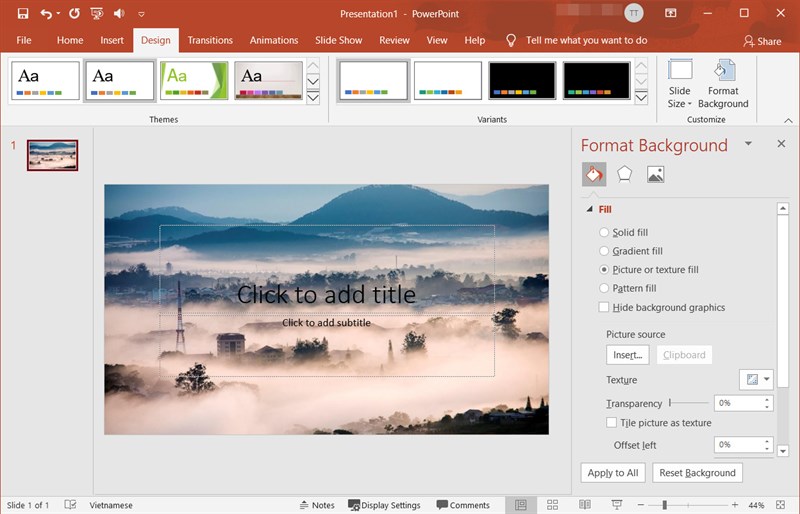Click the Transparency slider
Image resolution: width=800 pixels, height=514 pixels.
689,403
